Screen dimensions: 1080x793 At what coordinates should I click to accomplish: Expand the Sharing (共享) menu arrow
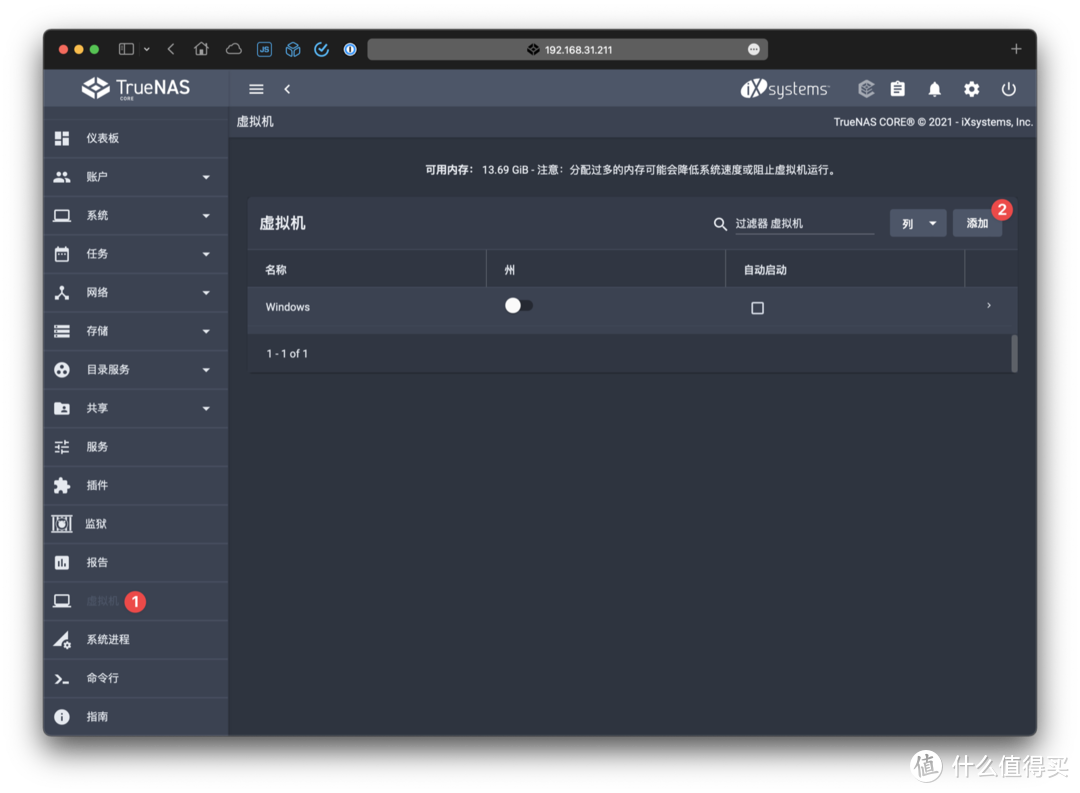206,409
